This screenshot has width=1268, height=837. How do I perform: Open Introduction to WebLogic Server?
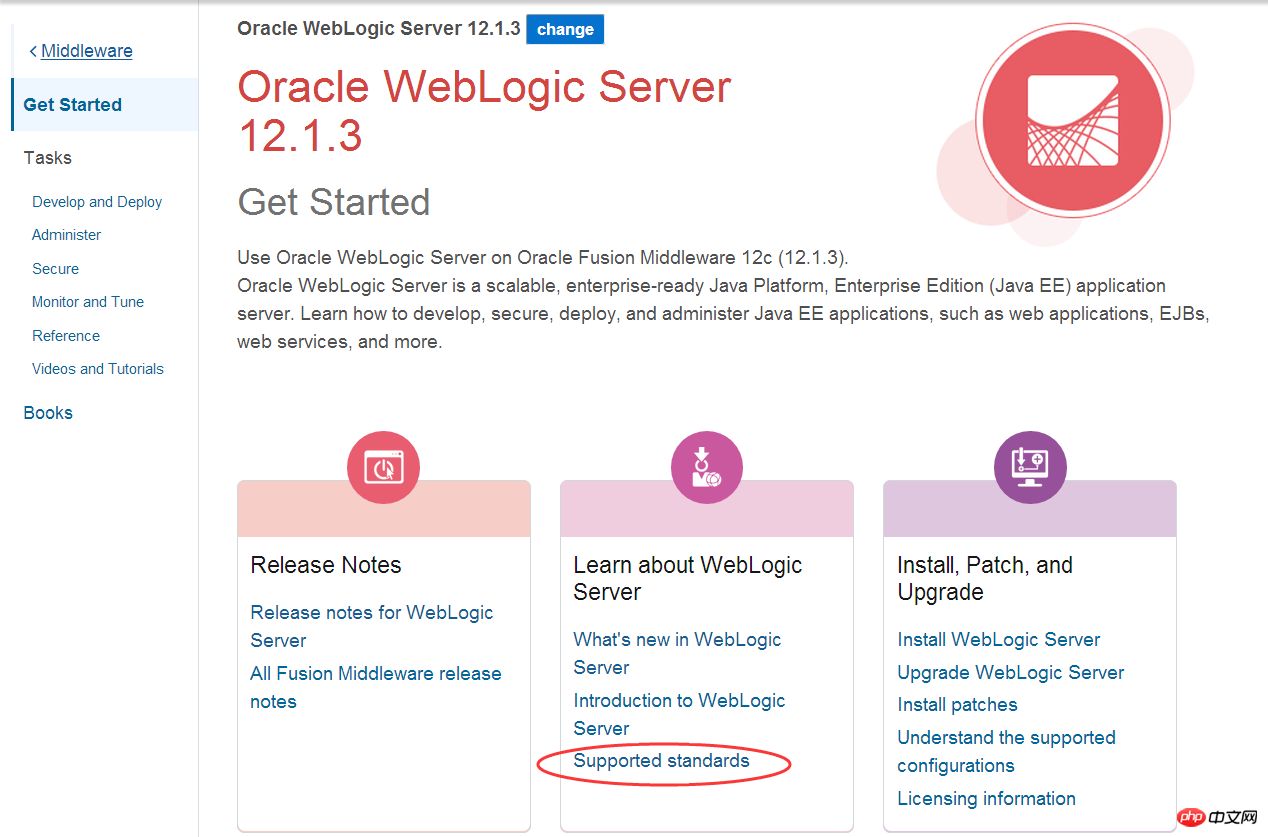[679, 714]
